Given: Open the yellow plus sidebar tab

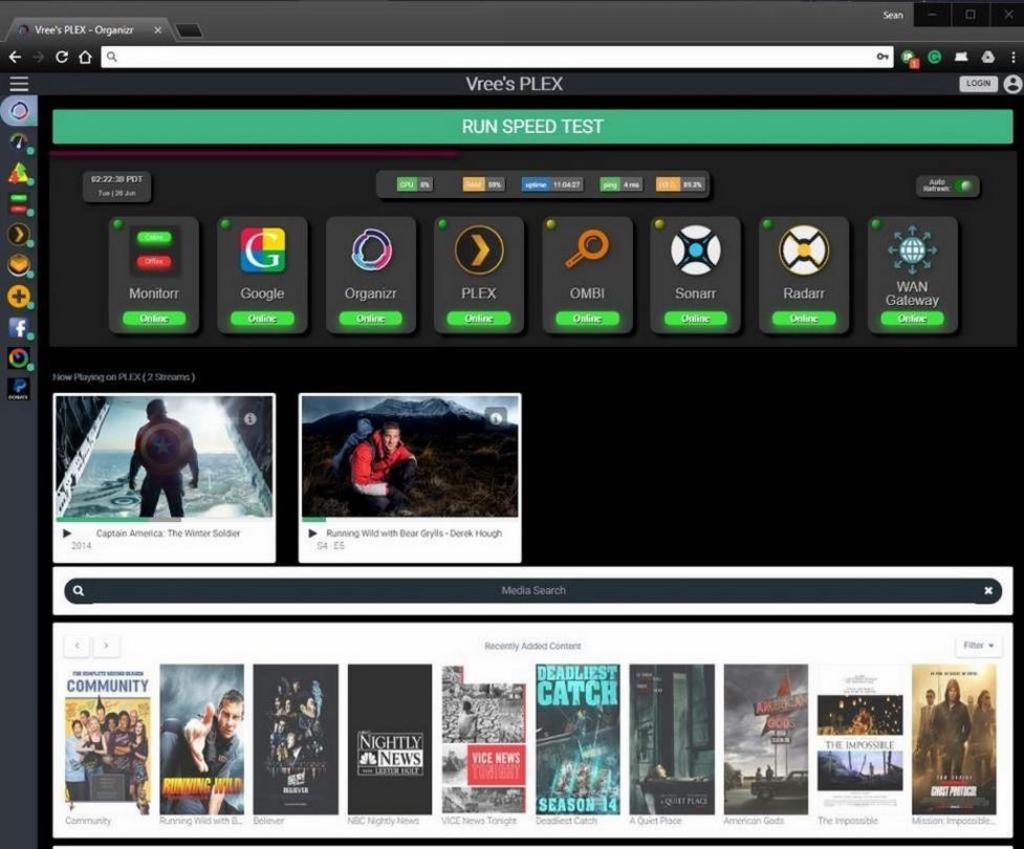Looking at the screenshot, I should pyautogui.click(x=19, y=296).
